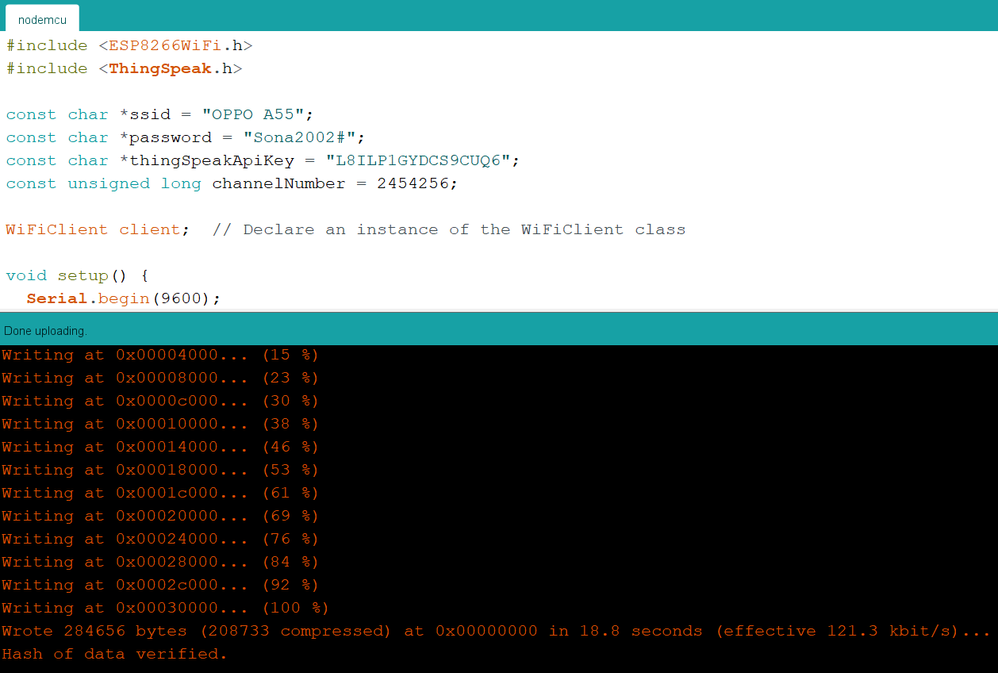Viewport: 998px width, 673px height.
Task: Click console line 'Writing at 0x00004000... (15 %)'
Action: coord(160,355)
